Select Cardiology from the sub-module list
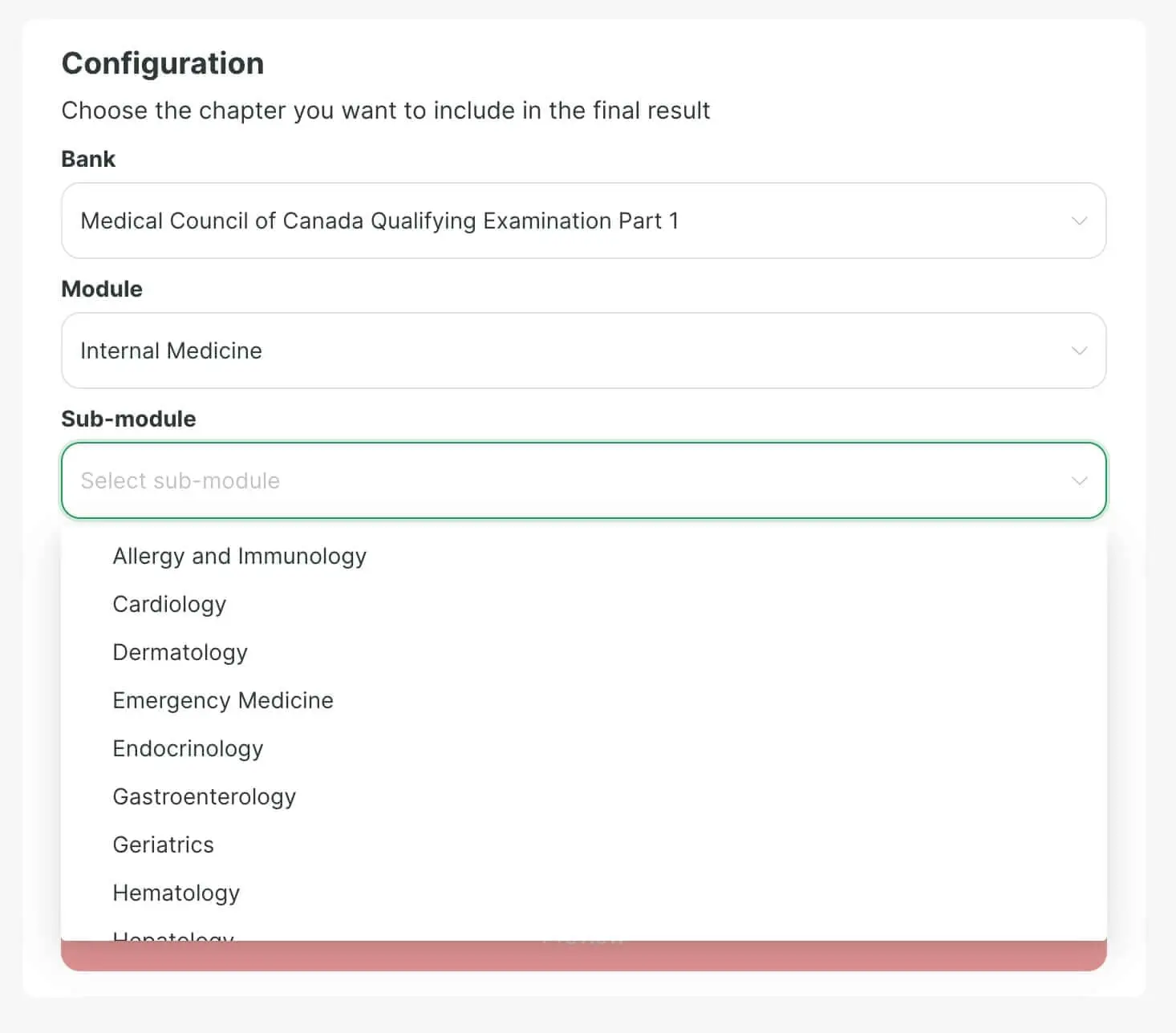Image resolution: width=1176 pixels, height=1033 pixels. coord(168,604)
